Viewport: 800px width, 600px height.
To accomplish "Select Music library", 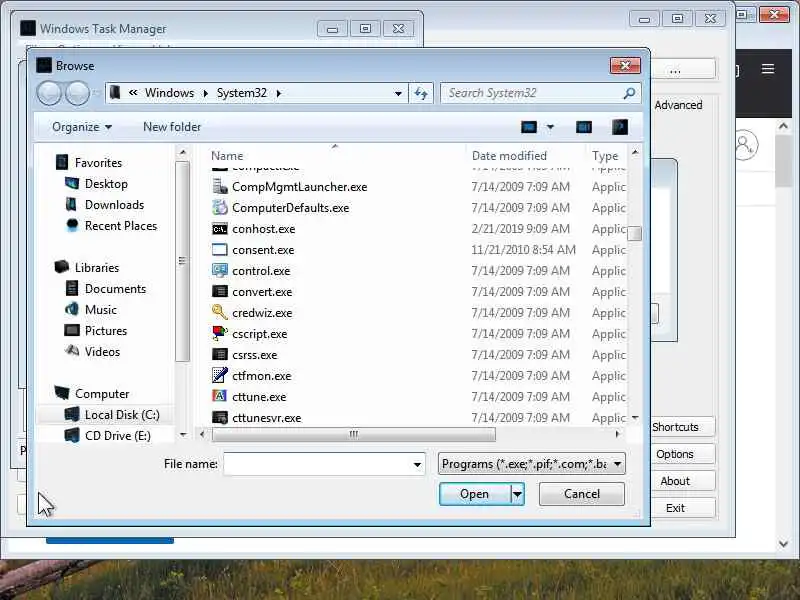I will click(101, 310).
